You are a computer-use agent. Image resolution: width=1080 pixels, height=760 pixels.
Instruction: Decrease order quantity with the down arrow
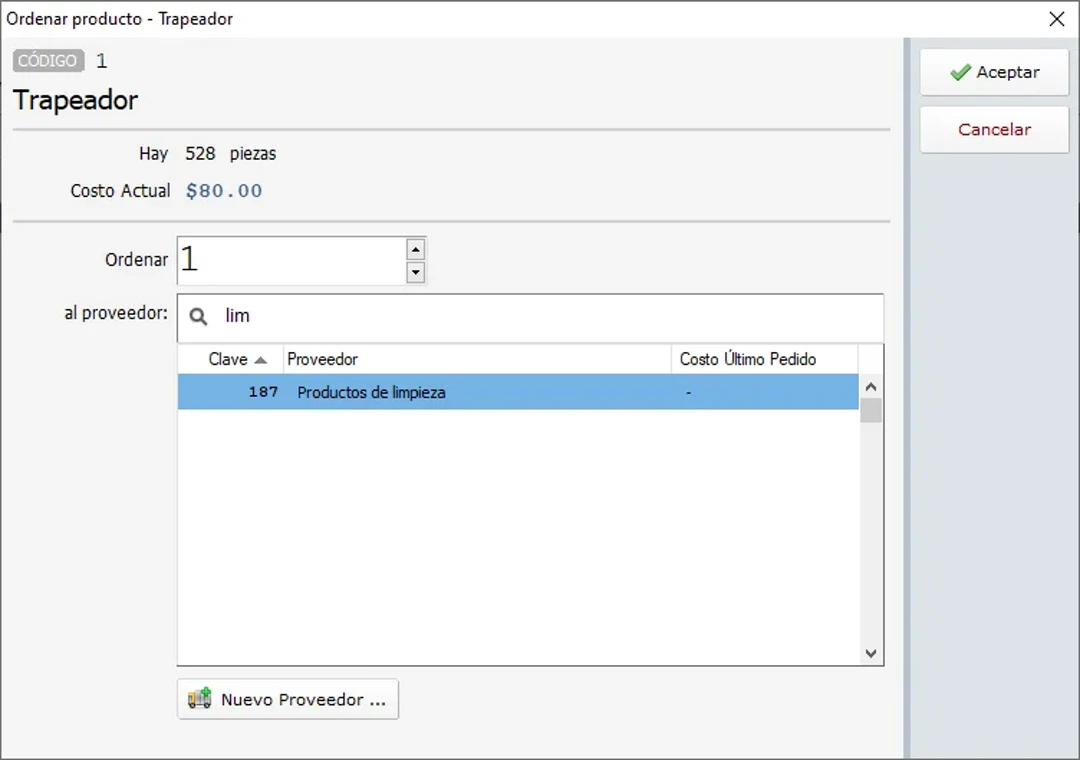[x=416, y=272]
